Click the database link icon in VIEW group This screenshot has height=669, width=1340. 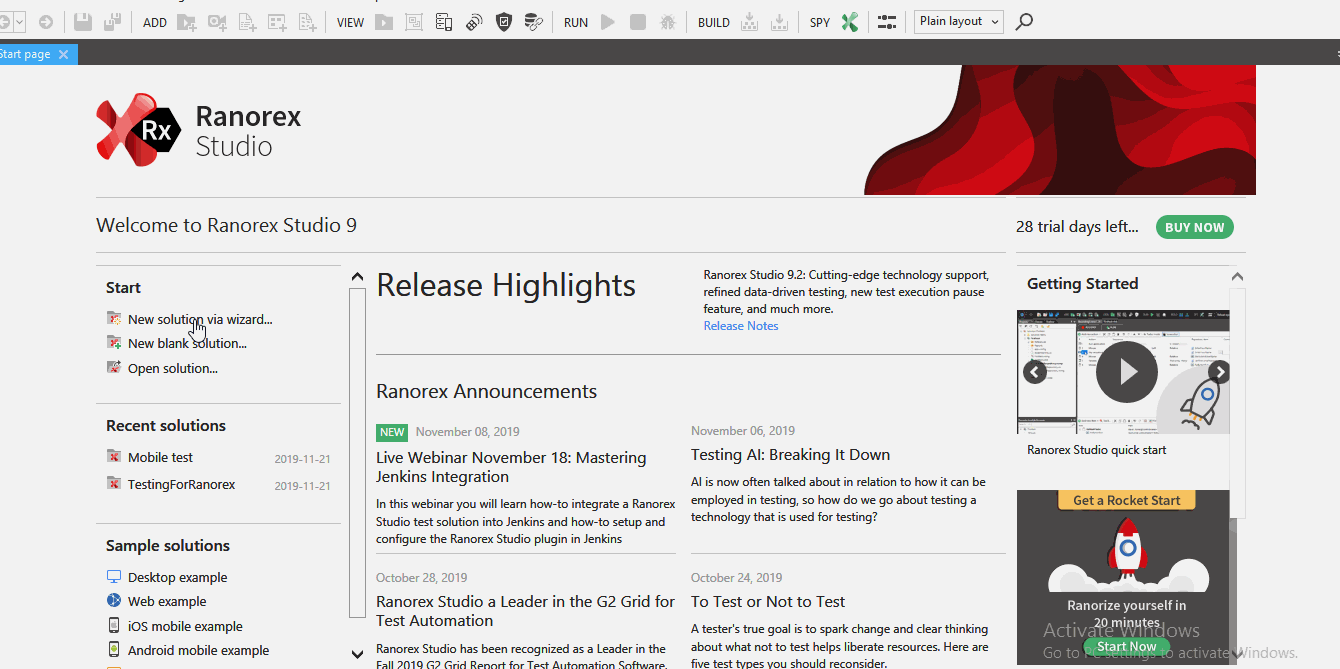[534, 22]
